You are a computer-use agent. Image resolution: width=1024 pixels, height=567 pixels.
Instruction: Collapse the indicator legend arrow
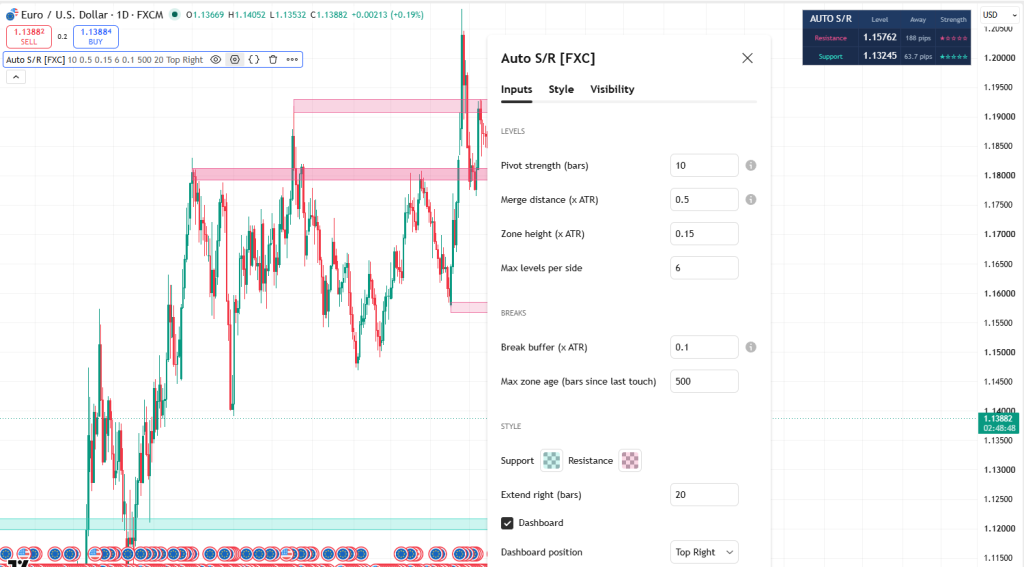click(x=16, y=77)
